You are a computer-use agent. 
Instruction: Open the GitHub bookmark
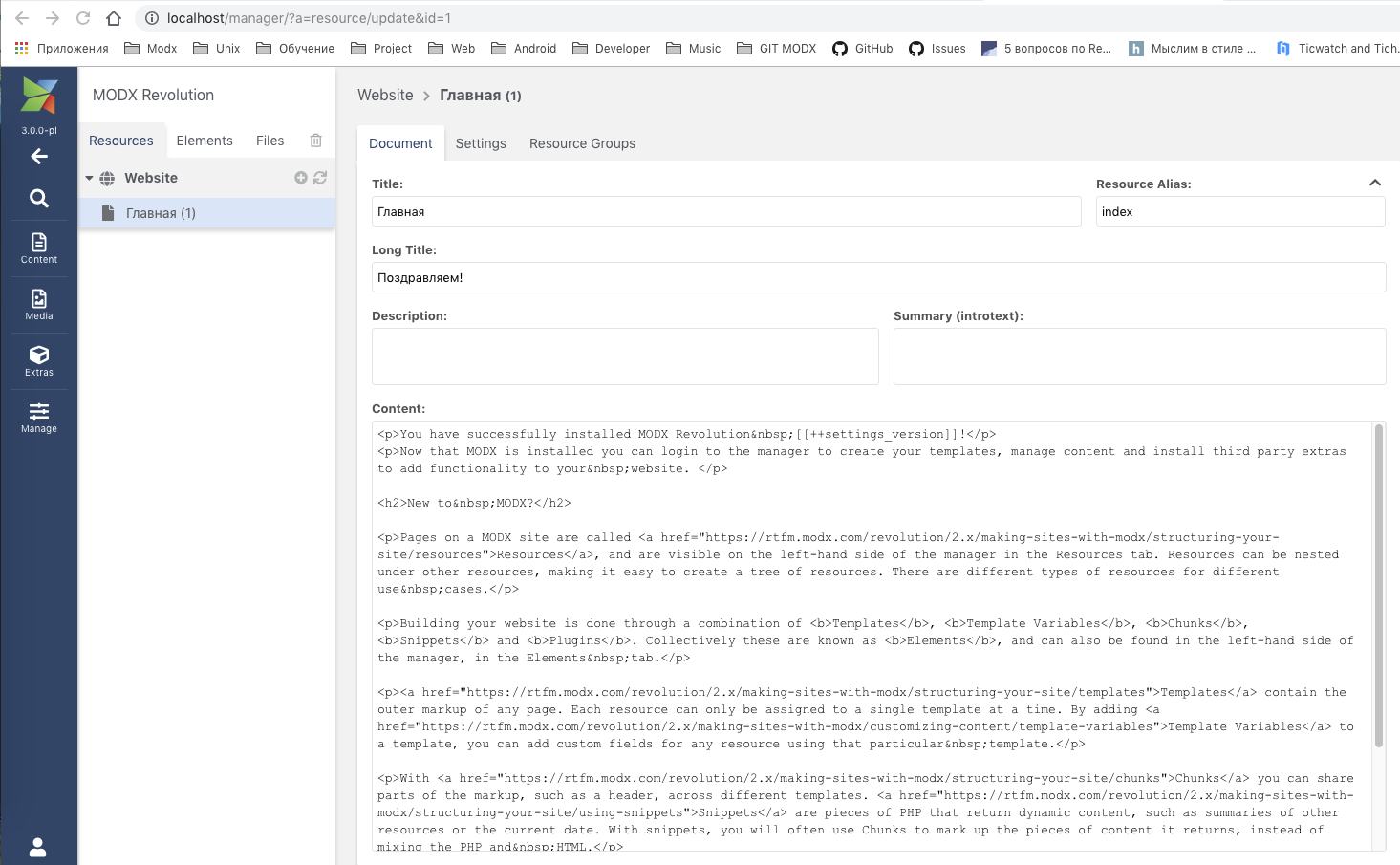coord(862,48)
